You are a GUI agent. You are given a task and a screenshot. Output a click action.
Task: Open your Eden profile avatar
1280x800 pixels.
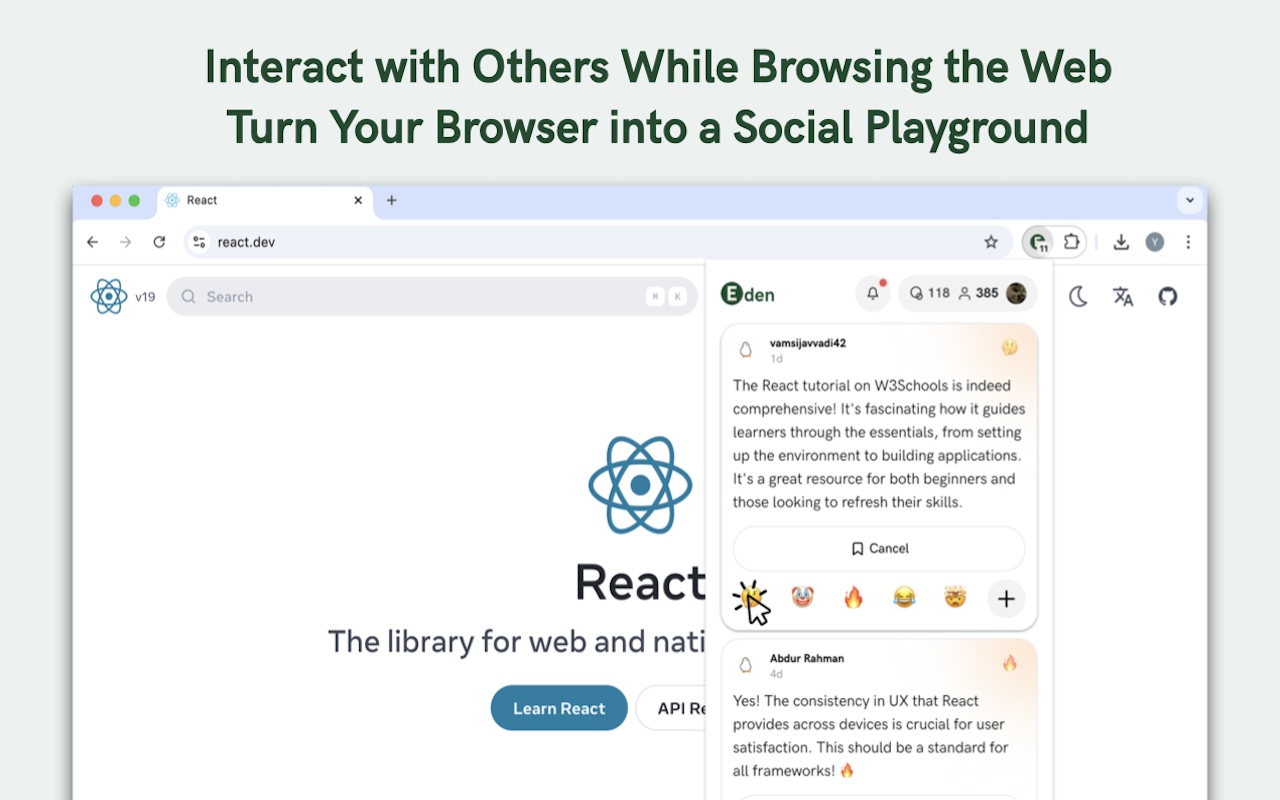tap(1016, 293)
